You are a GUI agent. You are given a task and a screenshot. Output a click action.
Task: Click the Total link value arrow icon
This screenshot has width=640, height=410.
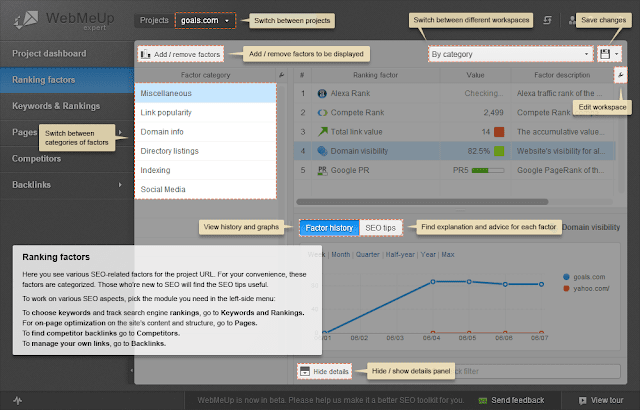(x=322, y=132)
